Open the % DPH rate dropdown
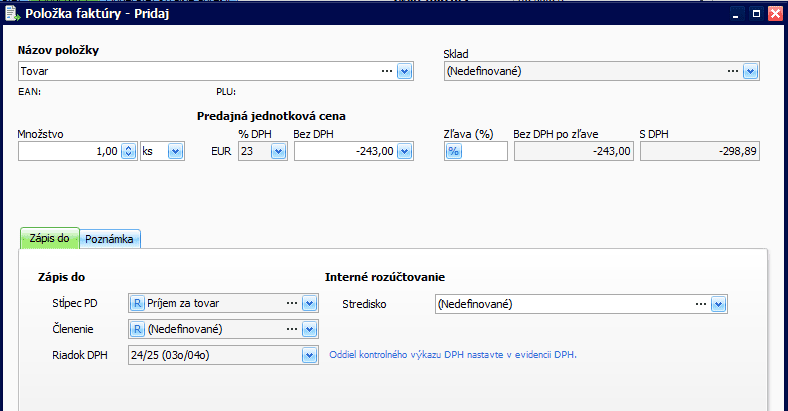Image resolution: width=788 pixels, height=411 pixels. click(x=278, y=151)
